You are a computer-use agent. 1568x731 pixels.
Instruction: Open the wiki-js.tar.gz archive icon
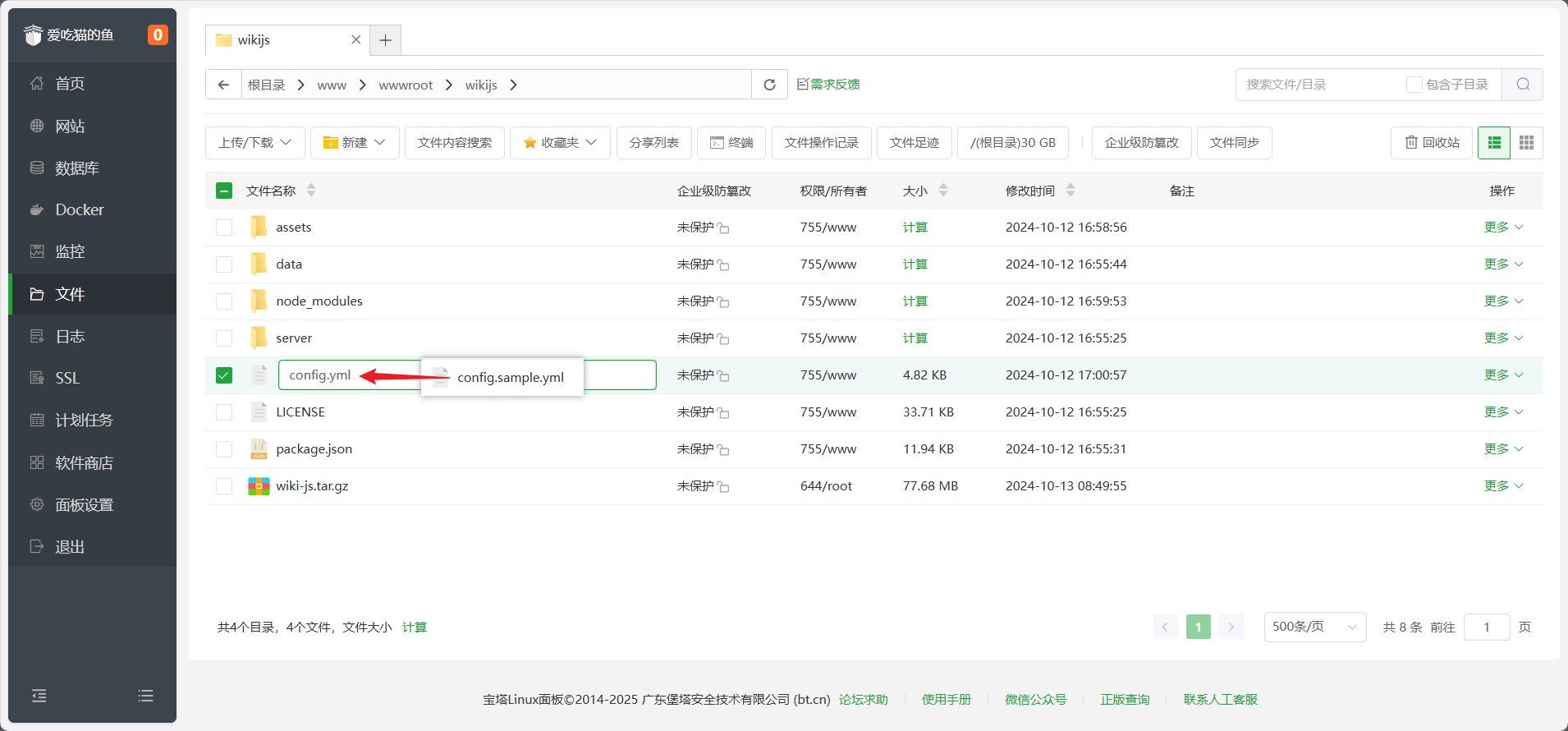pyautogui.click(x=259, y=486)
